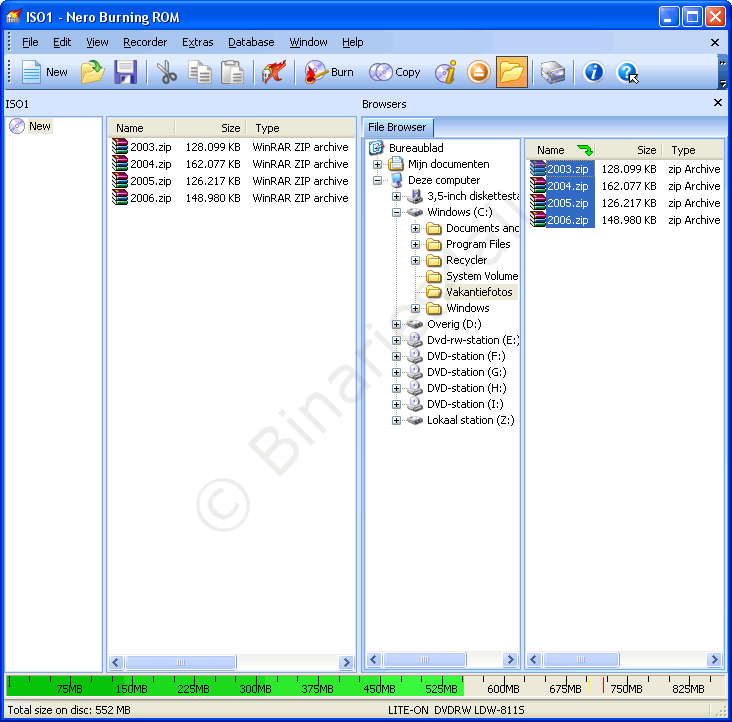Eject disc with the orange eject icon
The image size is (732, 722).
click(x=479, y=72)
